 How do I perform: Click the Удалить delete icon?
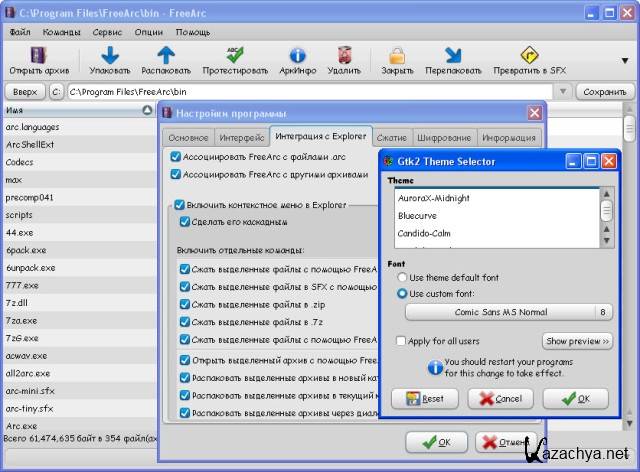click(x=344, y=55)
